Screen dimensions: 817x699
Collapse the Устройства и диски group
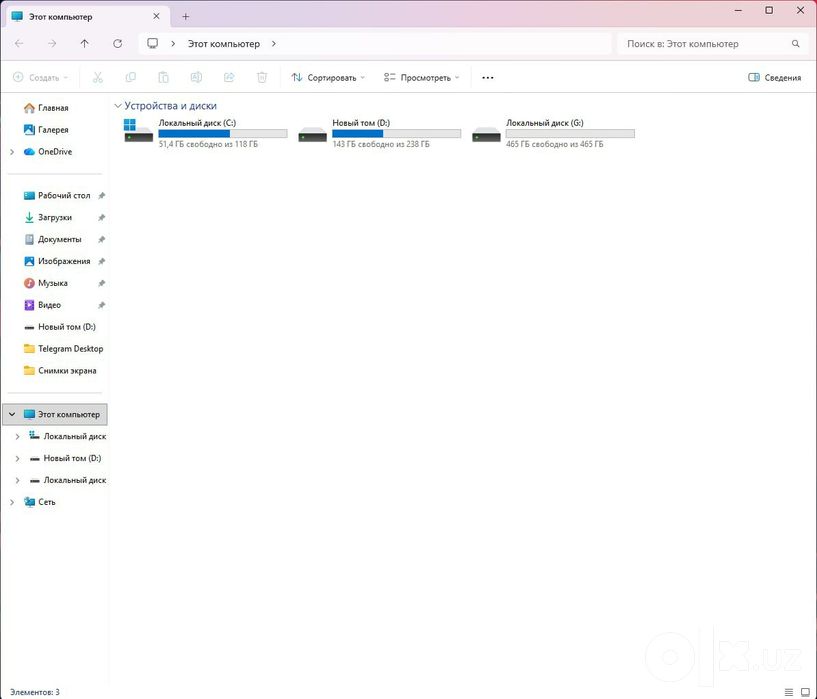click(x=118, y=106)
